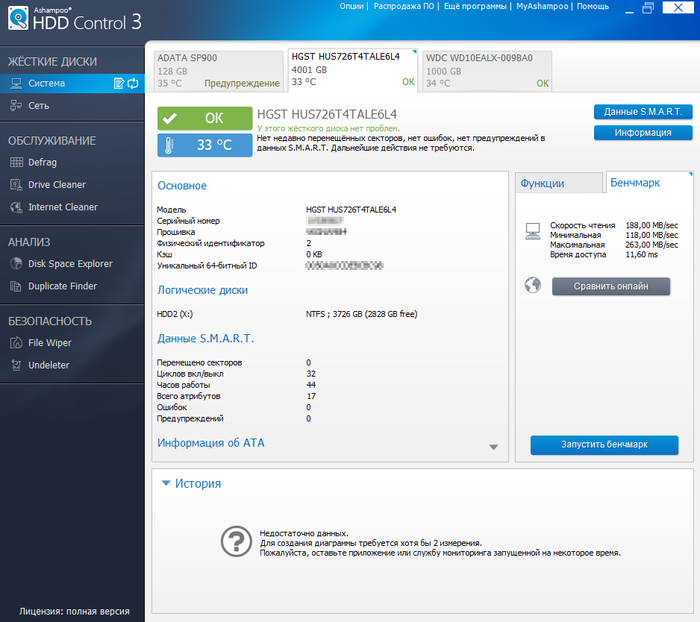Open Drive Cleaner
Image resolution: width=700 pixels, height=622 pixels.
72,184
